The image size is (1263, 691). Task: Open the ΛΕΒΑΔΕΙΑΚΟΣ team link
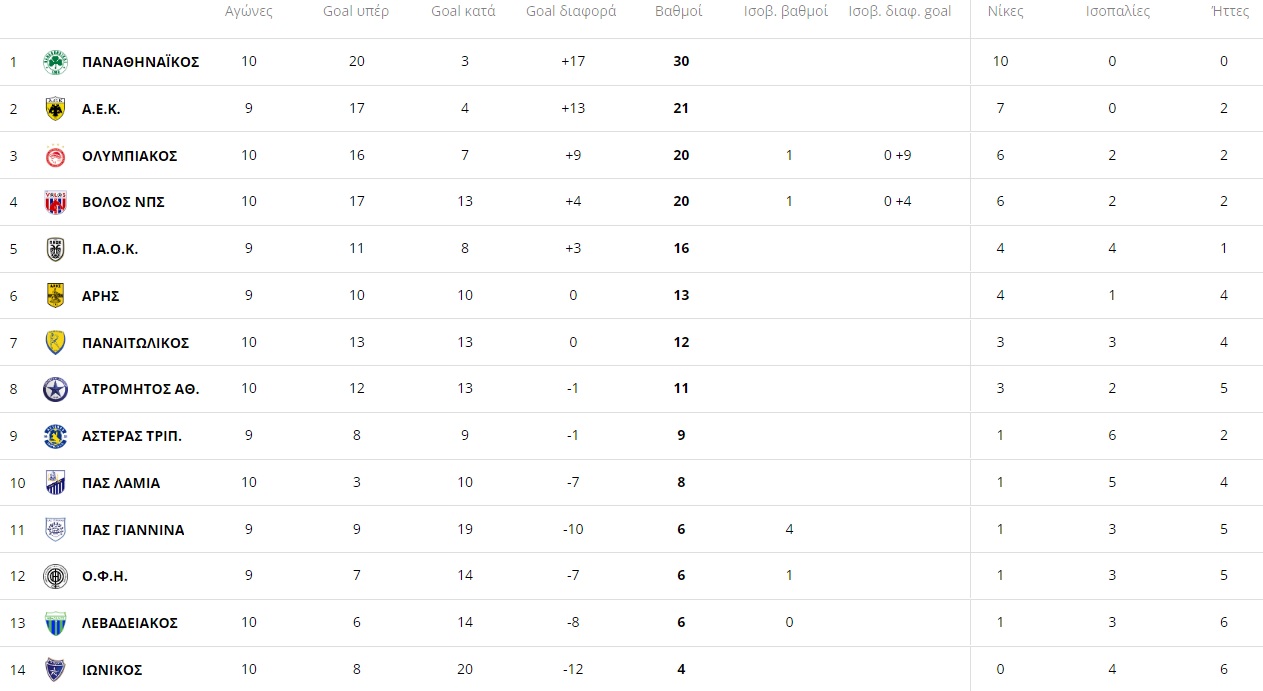[x=130, y=623]
